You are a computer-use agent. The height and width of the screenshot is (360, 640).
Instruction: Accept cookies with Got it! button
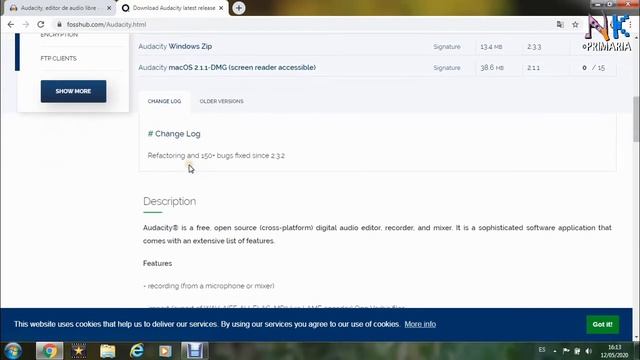(602, 324)
